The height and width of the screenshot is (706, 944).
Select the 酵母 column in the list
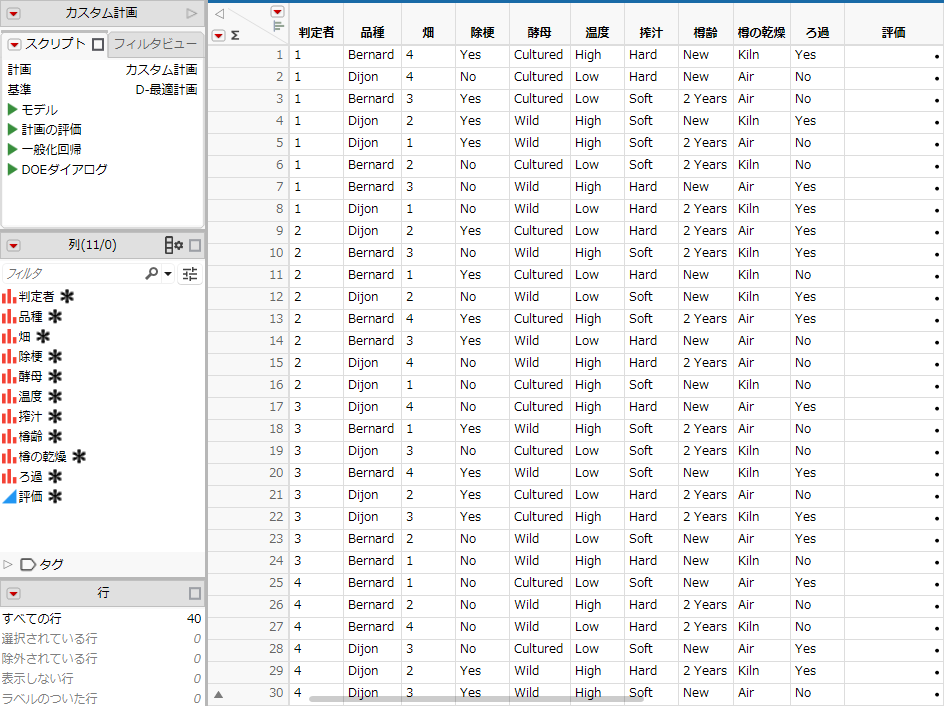[30, 376]
